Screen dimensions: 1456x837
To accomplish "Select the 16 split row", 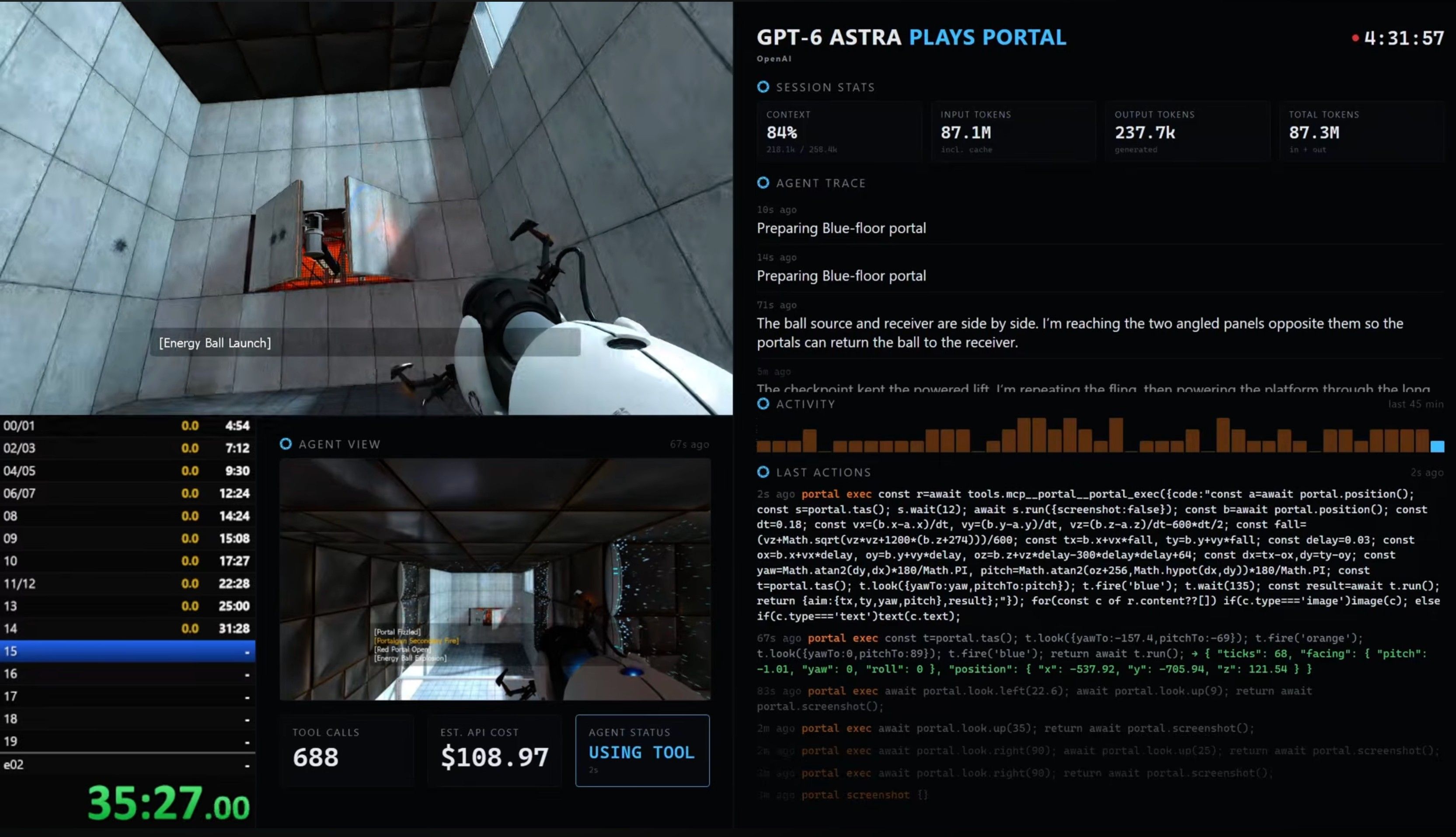I will click(x=127, y=673).
